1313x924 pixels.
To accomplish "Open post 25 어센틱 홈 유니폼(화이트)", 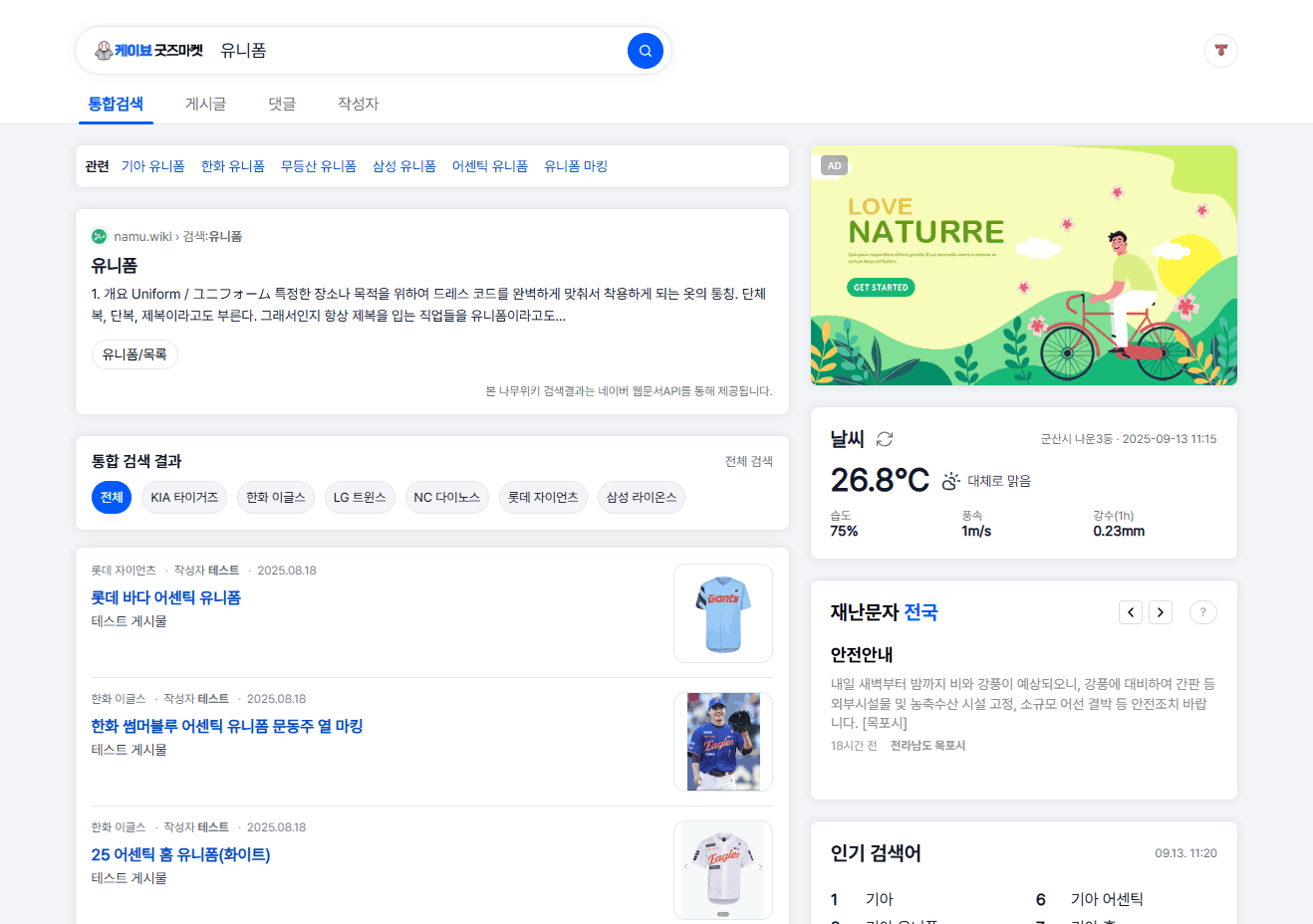I will [181, 854].
